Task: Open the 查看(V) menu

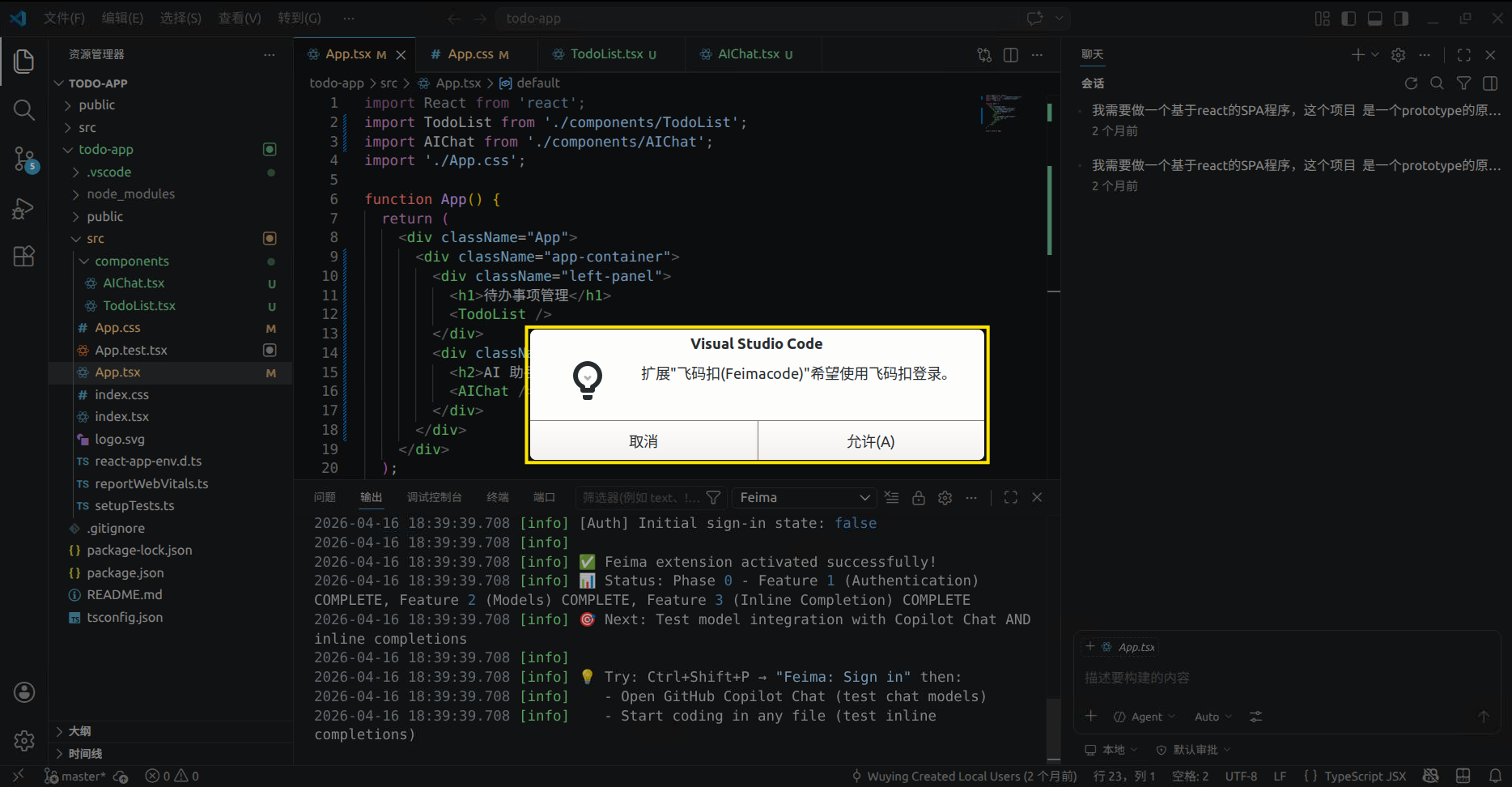Action: pyautogui.click(x=240, y=18)
